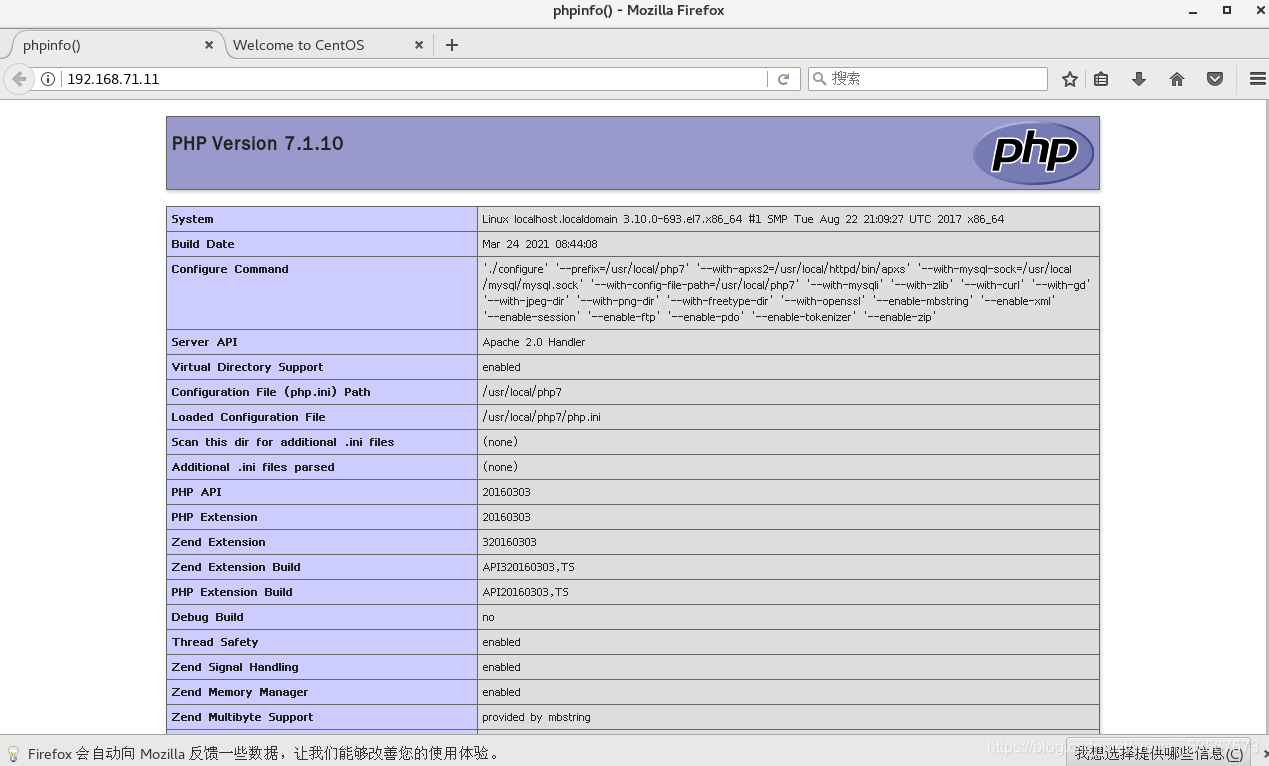1269x766 pixels.
Task: Click the search magnifier icon
Action: (819, 79)
